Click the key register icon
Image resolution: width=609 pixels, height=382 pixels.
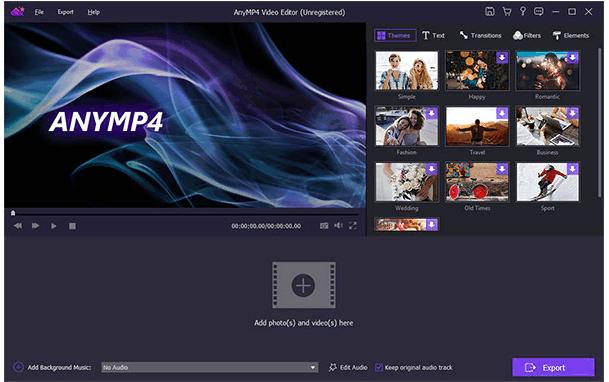point(523,11)
